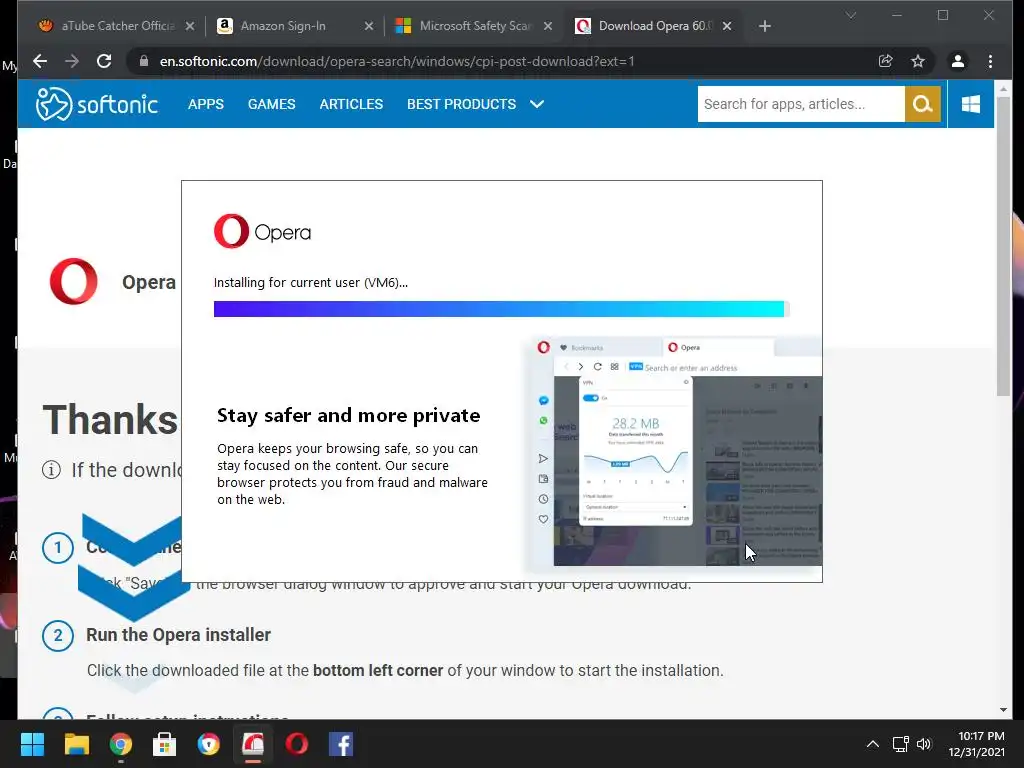Open Windows Start menu

pos(32,744)
